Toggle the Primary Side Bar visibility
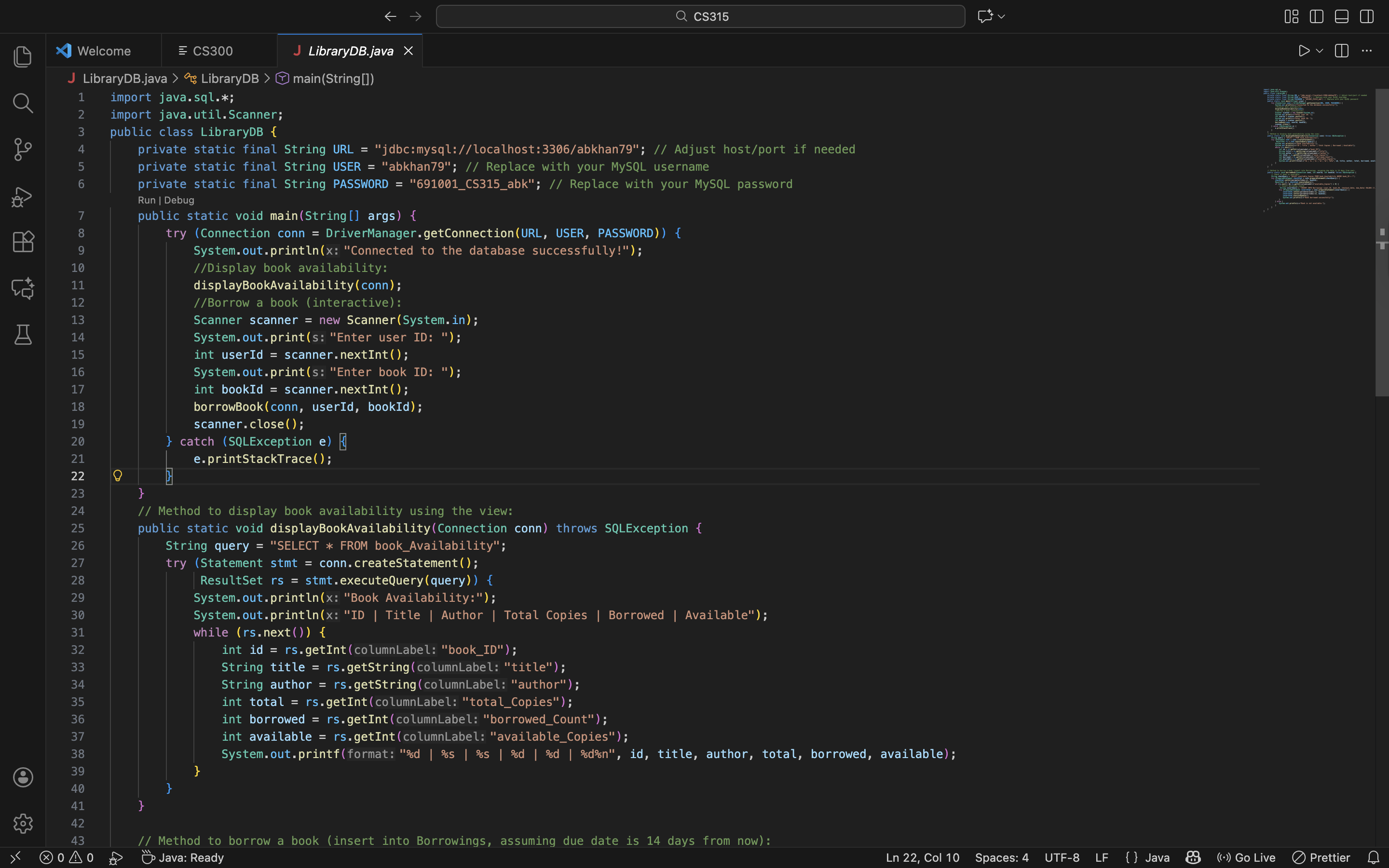The image size is (1389, 868). (1316, 16)
